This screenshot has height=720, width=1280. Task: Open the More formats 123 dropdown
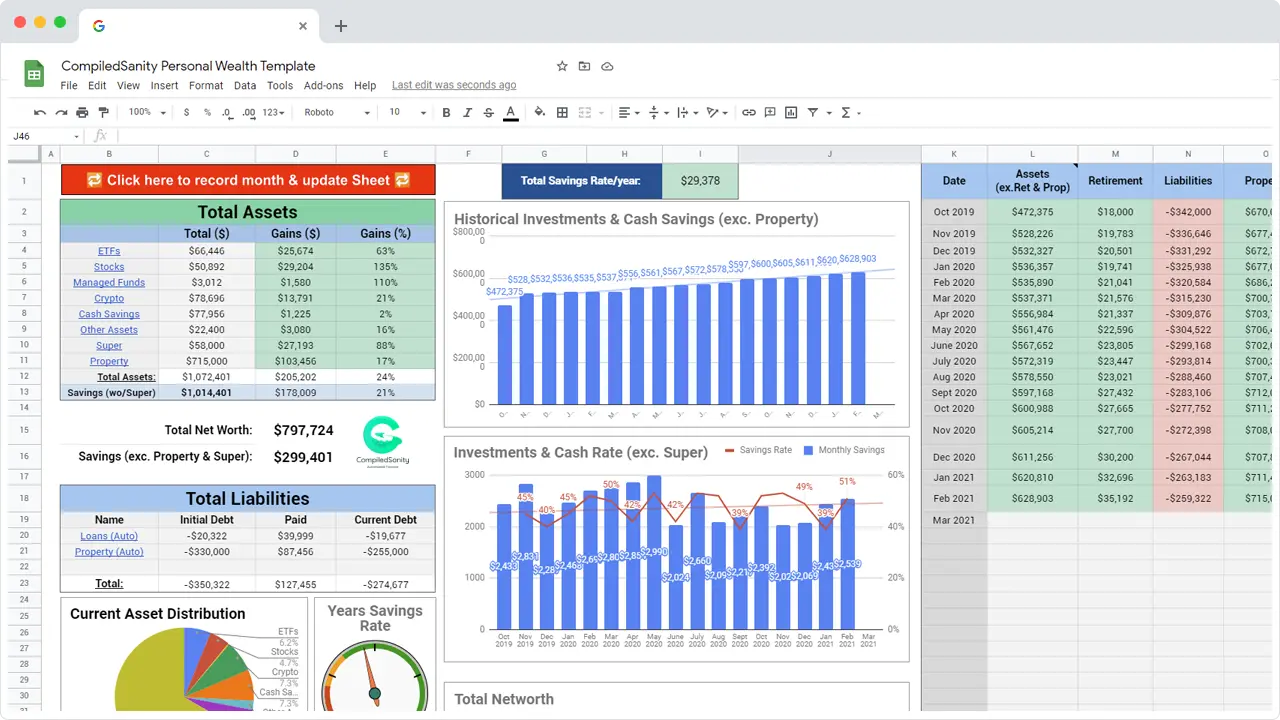tap(274, 113)
